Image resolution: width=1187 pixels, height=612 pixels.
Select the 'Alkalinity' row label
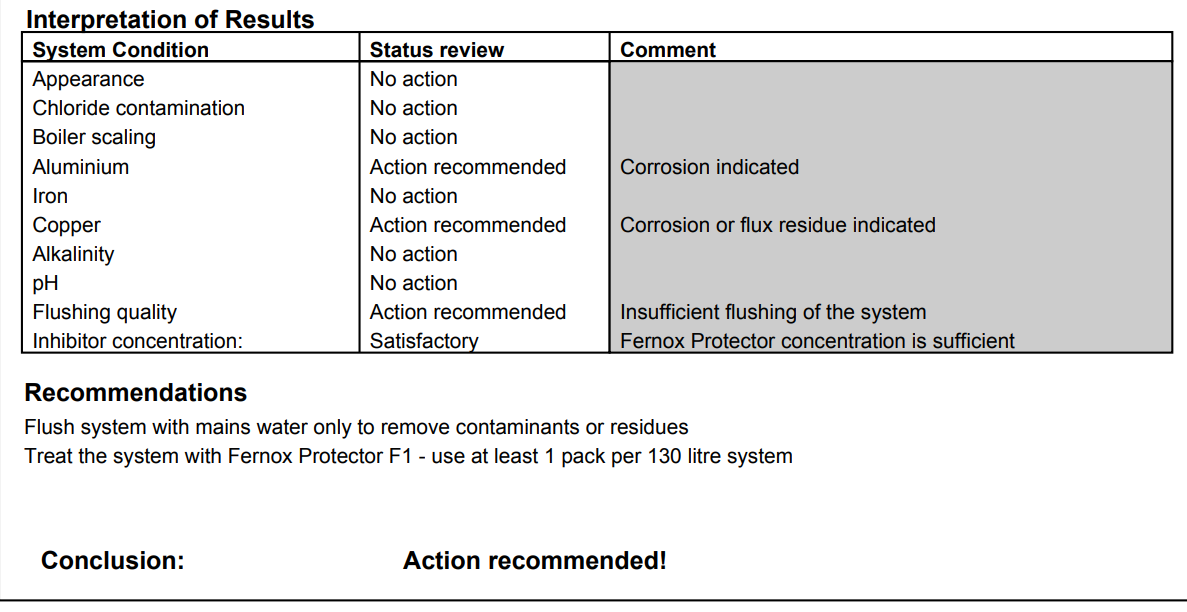(x=73, y=254)
